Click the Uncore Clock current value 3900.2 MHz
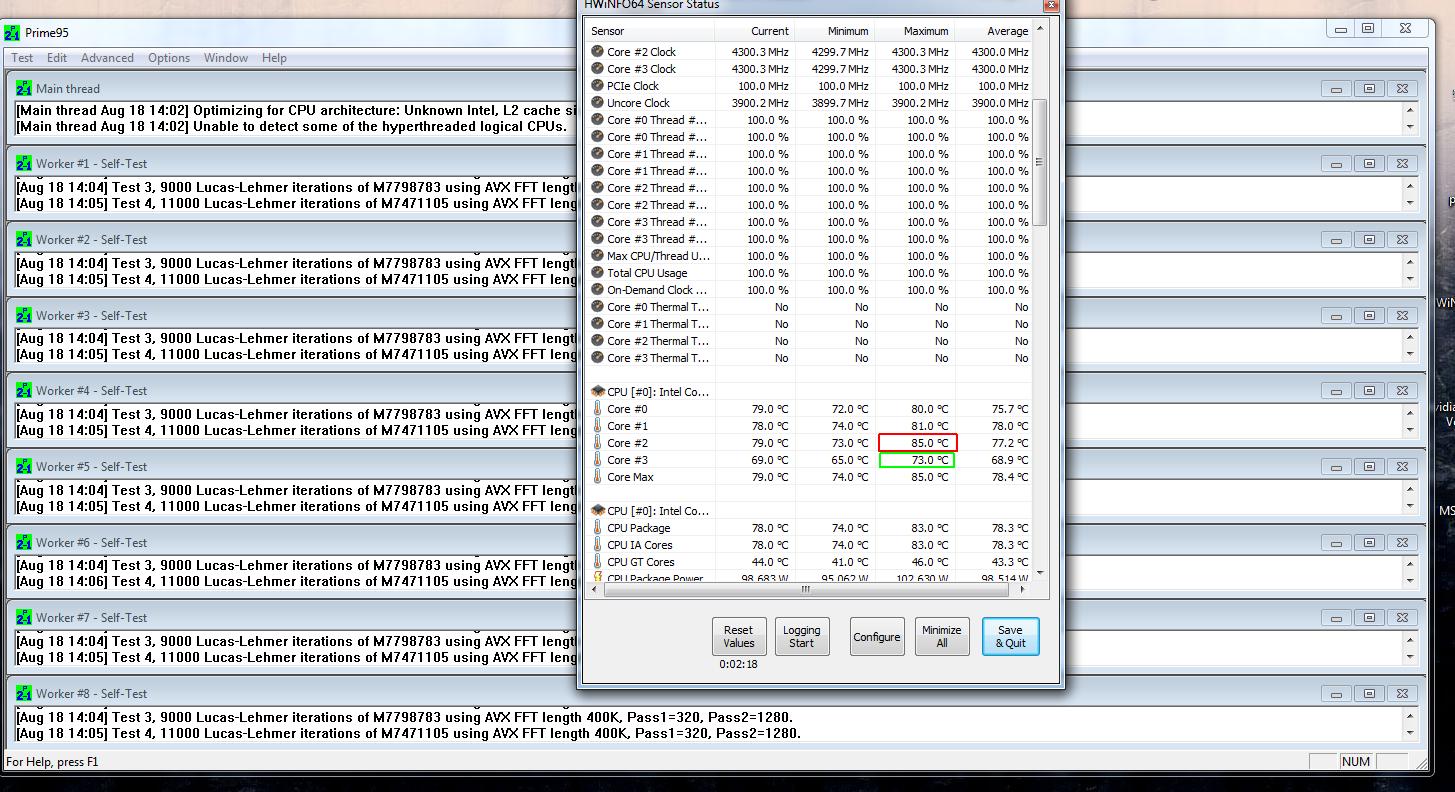The image size is (1455, 792). coord(760,103)
